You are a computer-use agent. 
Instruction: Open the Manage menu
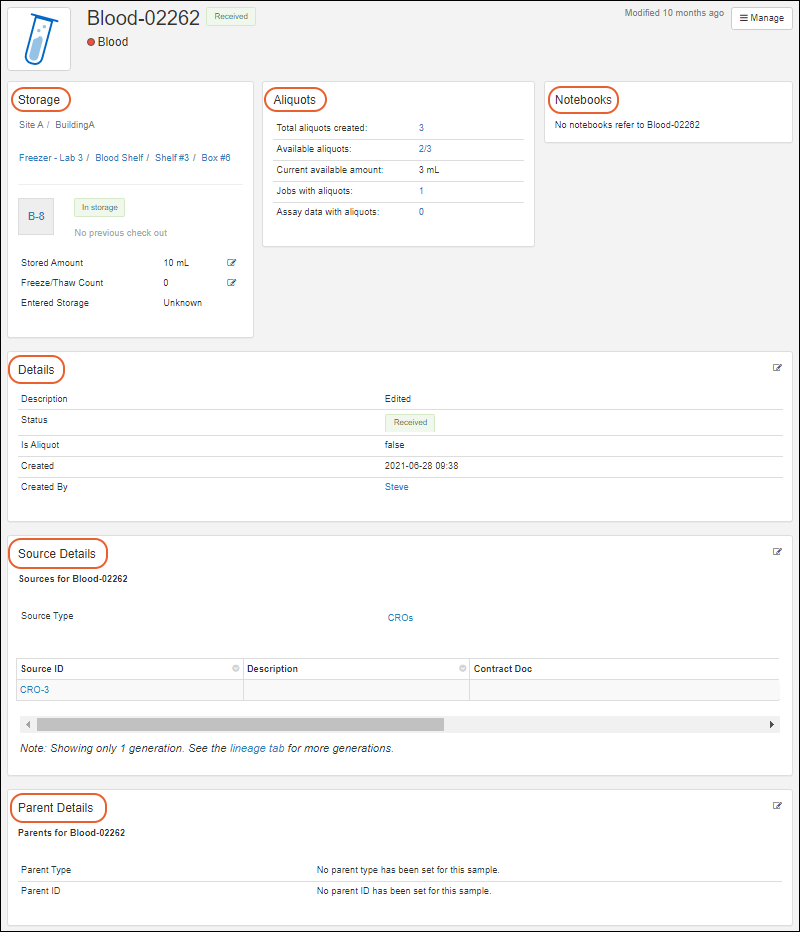coord(762,18)
